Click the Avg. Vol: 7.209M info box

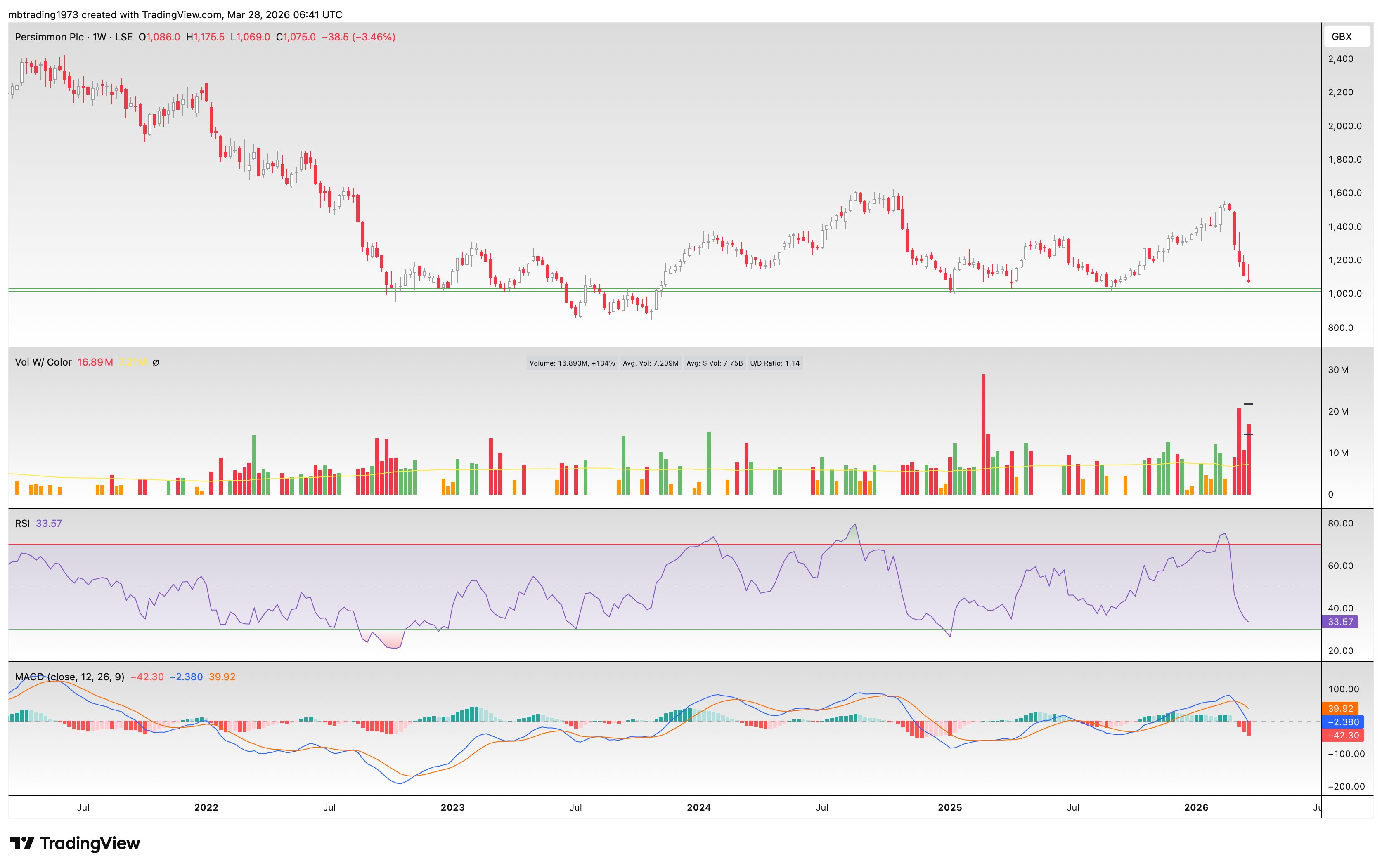[x=650, y=363]
